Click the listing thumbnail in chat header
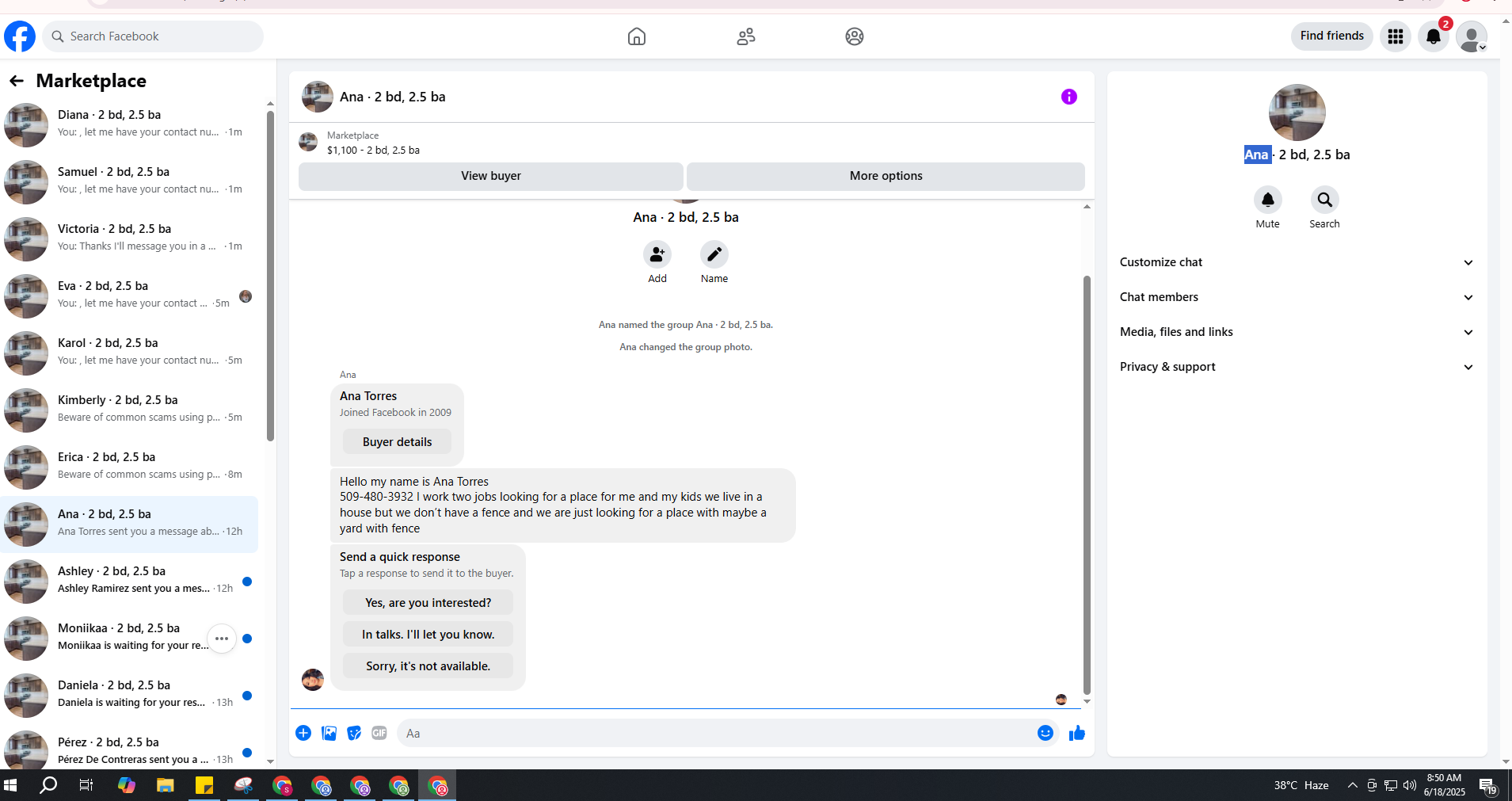The width and height of the screenshot is (1512, 801). click(x=317, y=97)
